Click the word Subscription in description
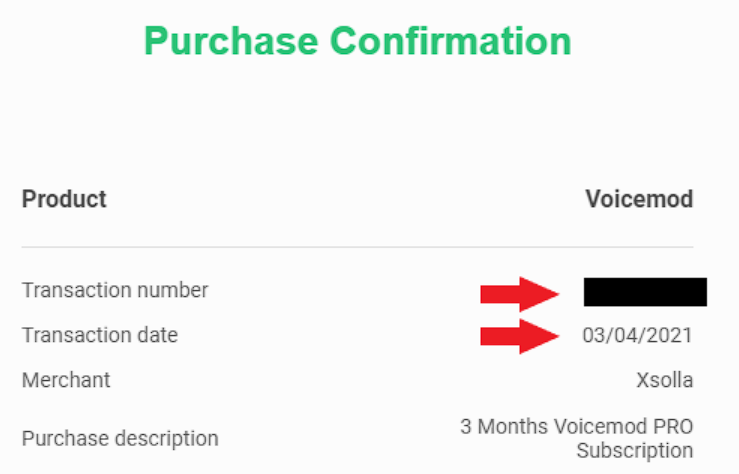This screenshot has height=474, width=739. click(635, 450)
